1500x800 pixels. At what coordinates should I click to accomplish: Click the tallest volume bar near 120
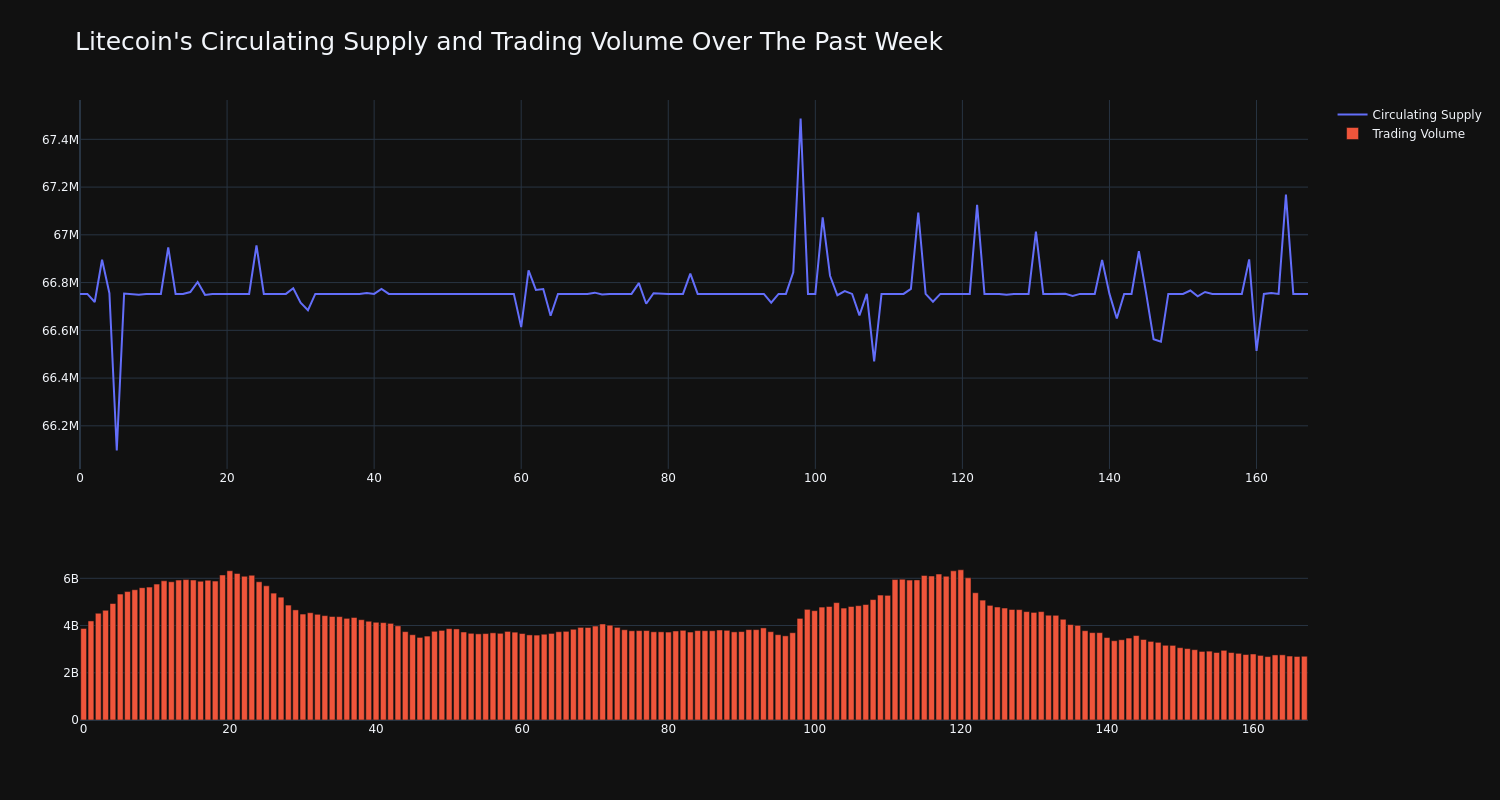[x=961, y=645]
